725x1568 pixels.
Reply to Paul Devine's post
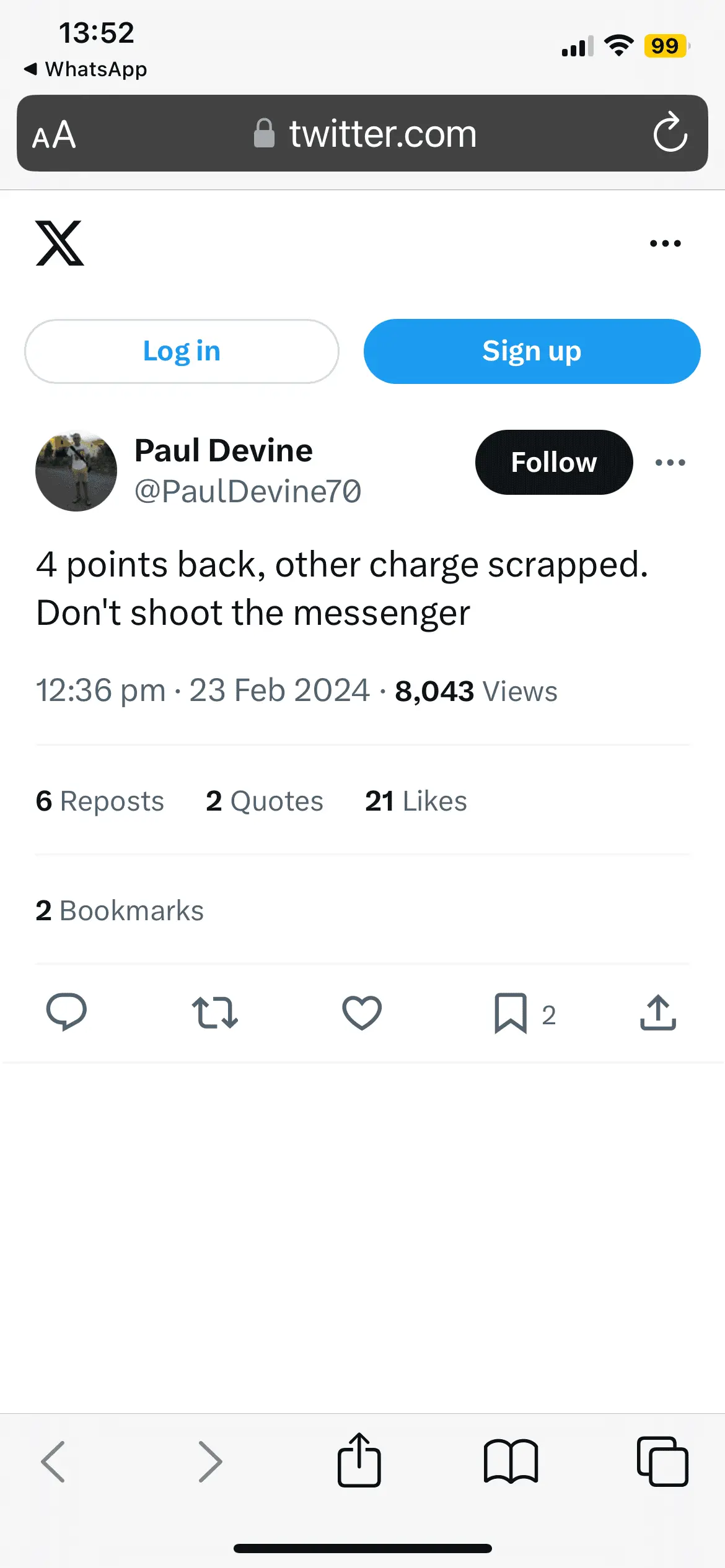click(66, 1013)
